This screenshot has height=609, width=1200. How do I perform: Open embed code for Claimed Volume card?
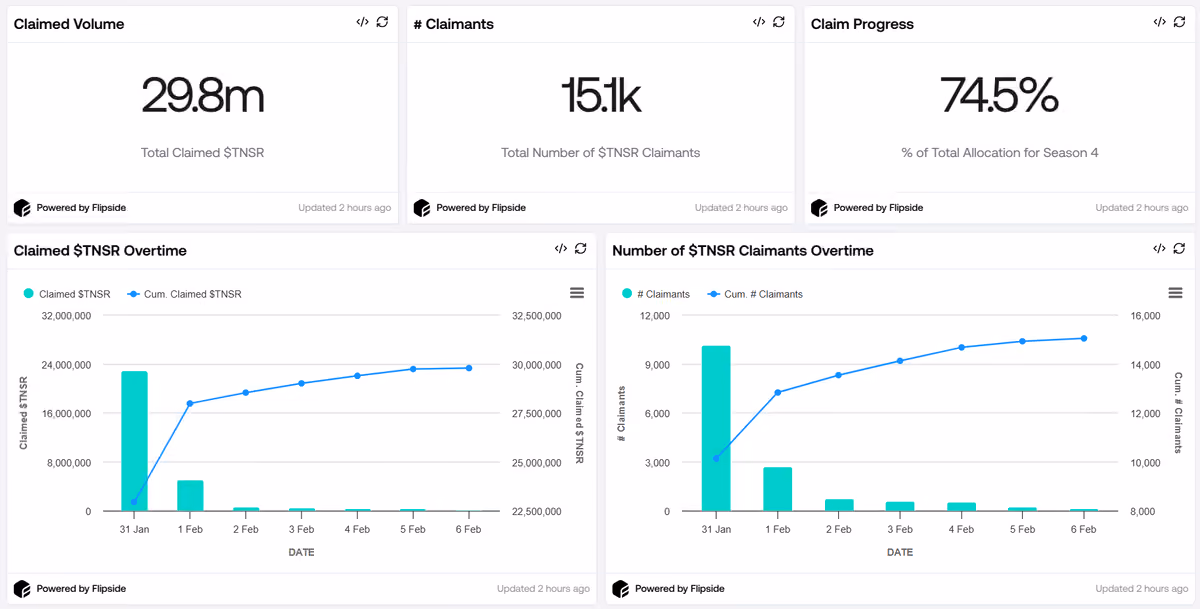click(x=362, y=22)
